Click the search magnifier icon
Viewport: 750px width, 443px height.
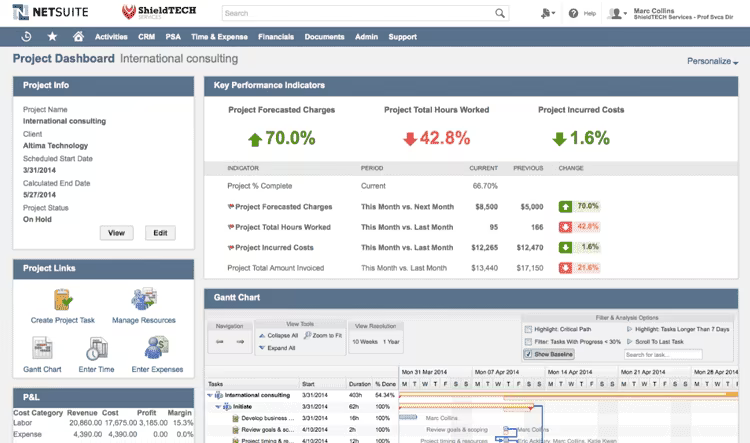(x=500, y=13)
